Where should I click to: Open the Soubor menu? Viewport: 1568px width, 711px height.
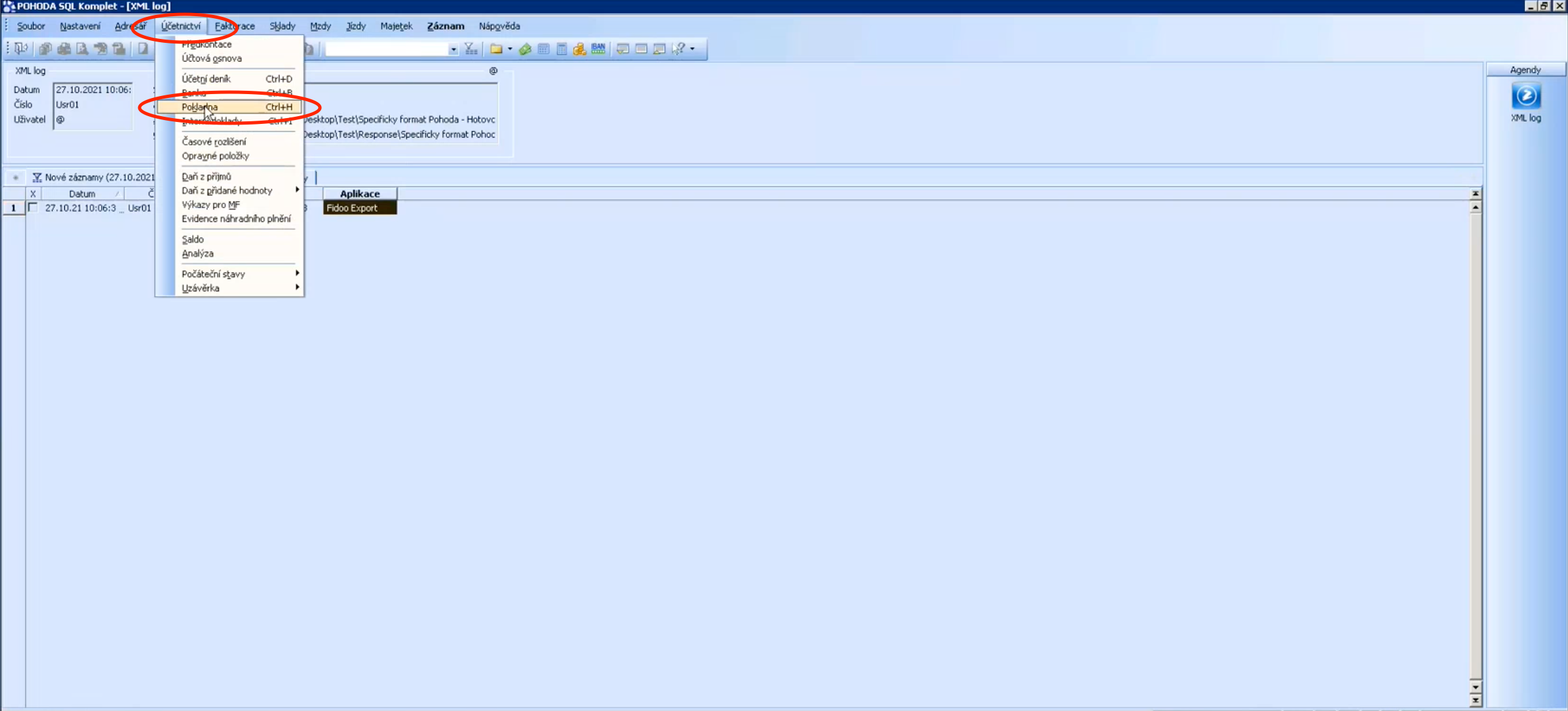point(31,26)
